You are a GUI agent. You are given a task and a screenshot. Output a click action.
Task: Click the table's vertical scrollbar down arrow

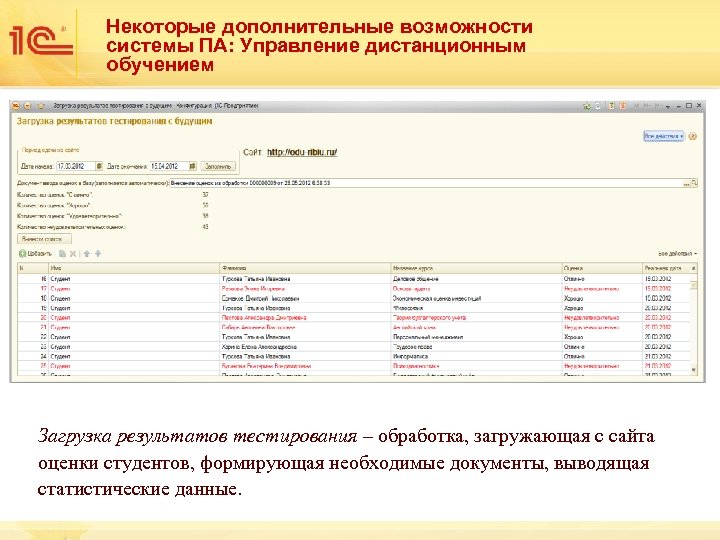coord(694,370)
